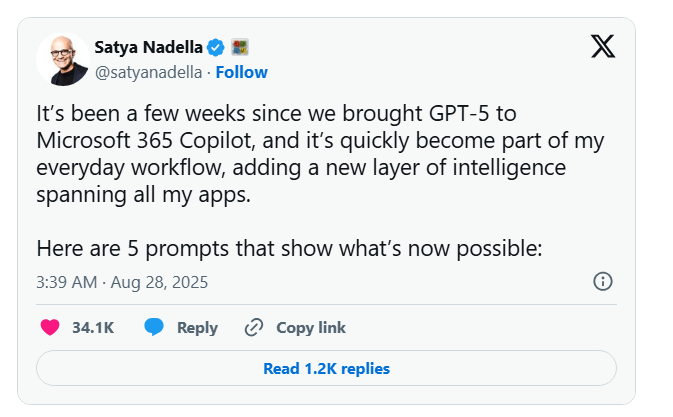Open the Read 1.2K replies button

click(x=326, y=368)
